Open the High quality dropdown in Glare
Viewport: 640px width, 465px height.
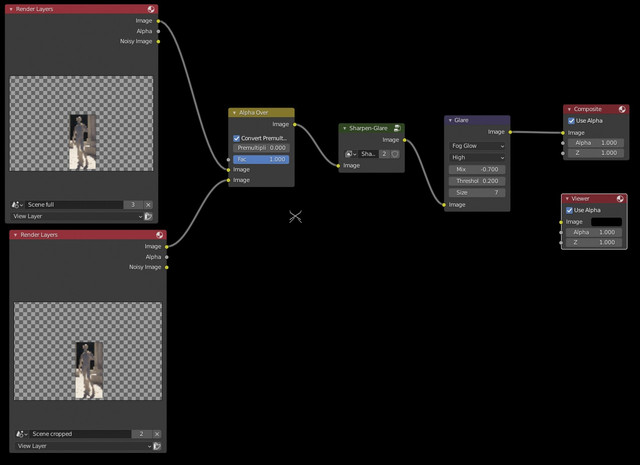(477, 157)
